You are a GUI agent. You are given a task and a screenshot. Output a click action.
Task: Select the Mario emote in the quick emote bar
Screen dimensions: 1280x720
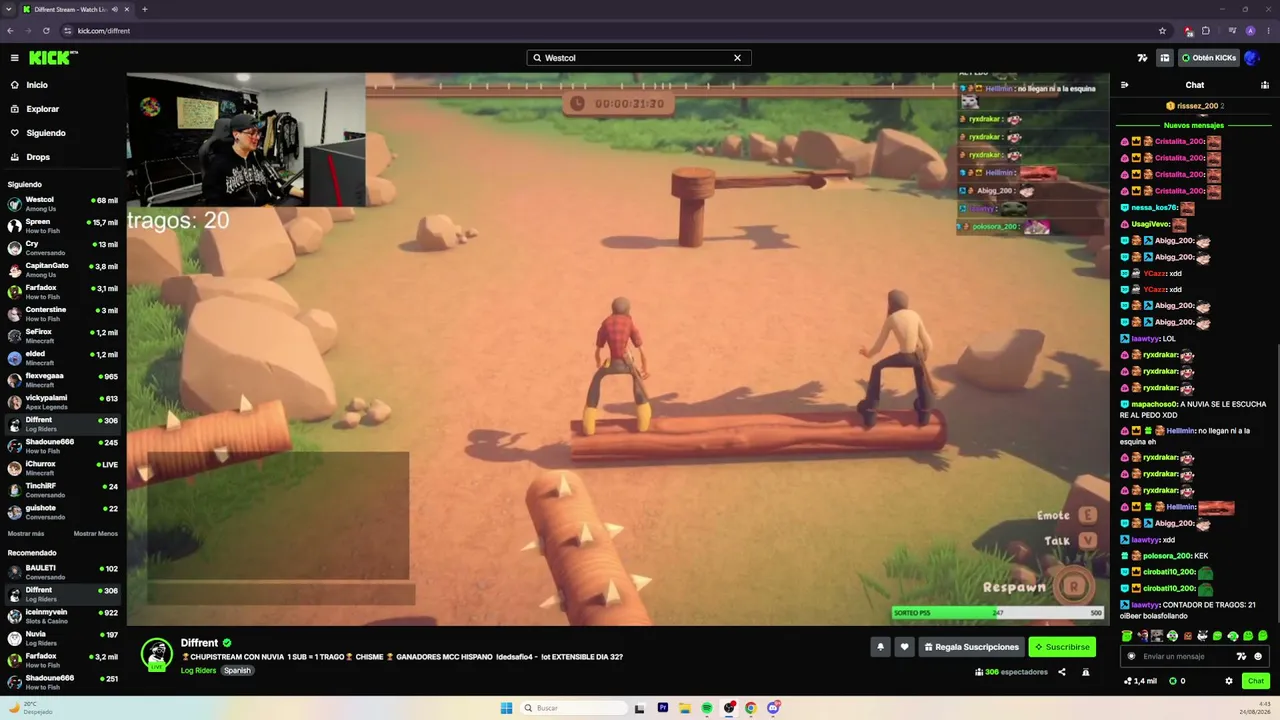1142,636
